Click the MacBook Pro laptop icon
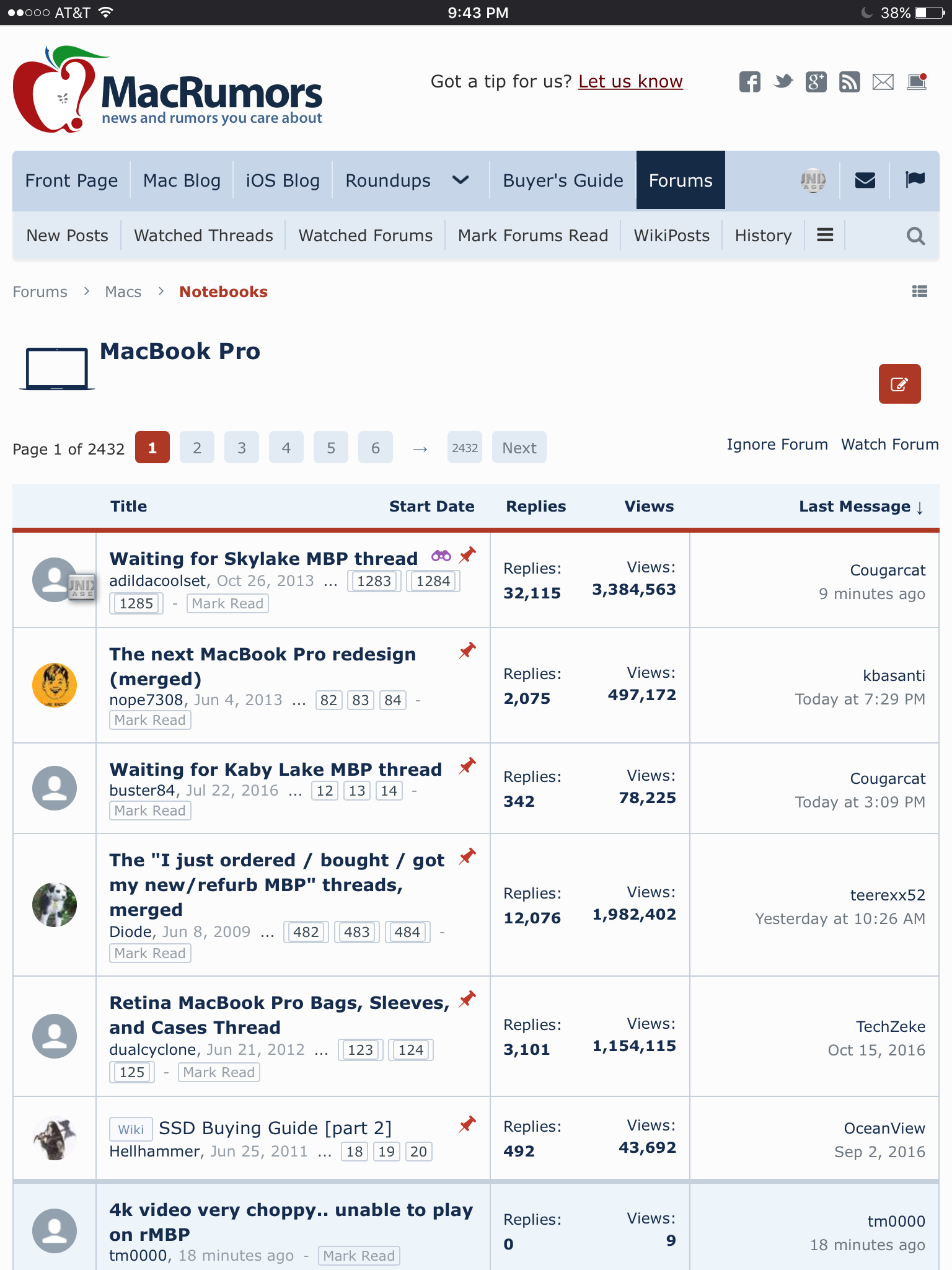 click(56, 369)
